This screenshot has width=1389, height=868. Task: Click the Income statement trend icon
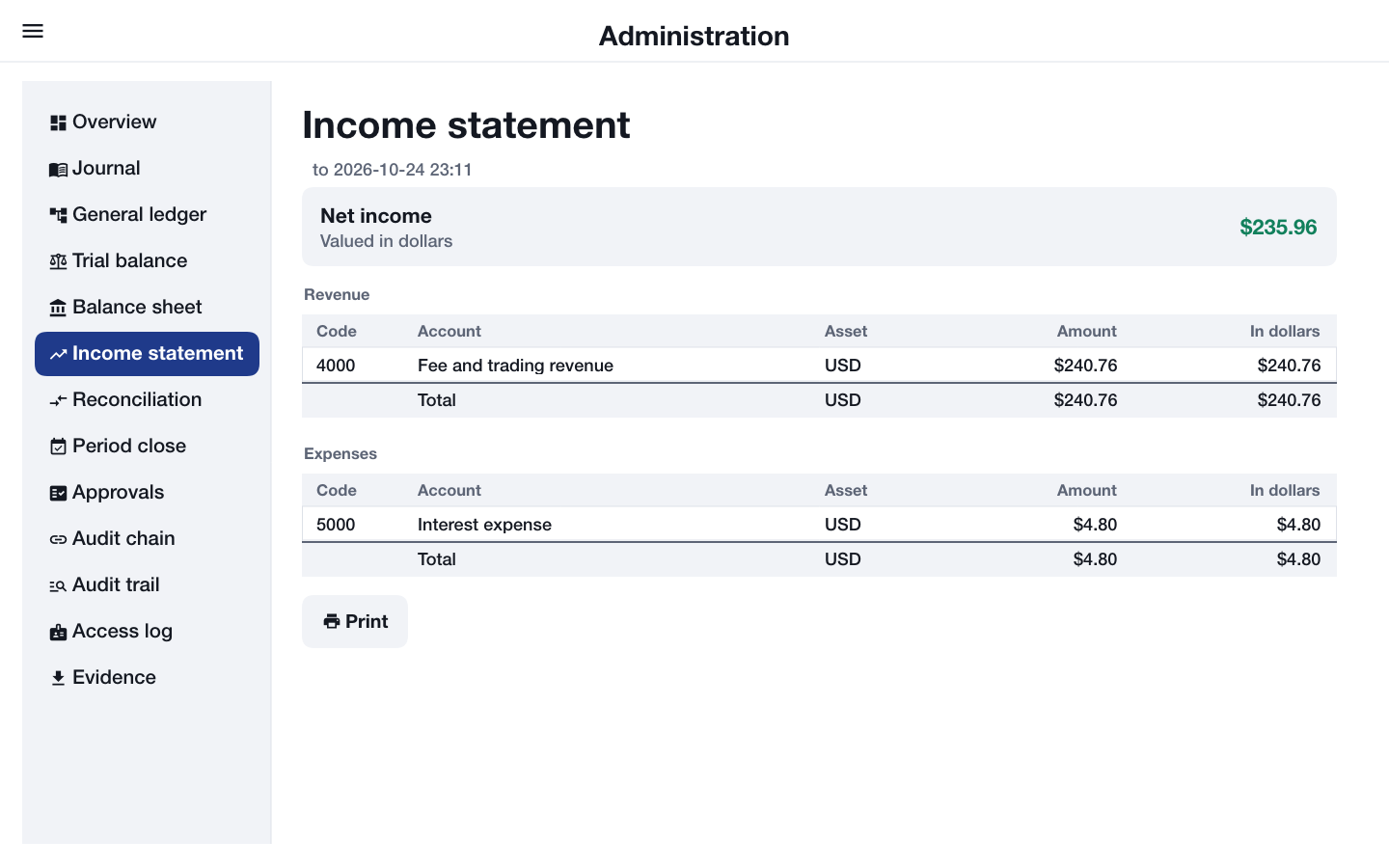(x=58, y=354)
